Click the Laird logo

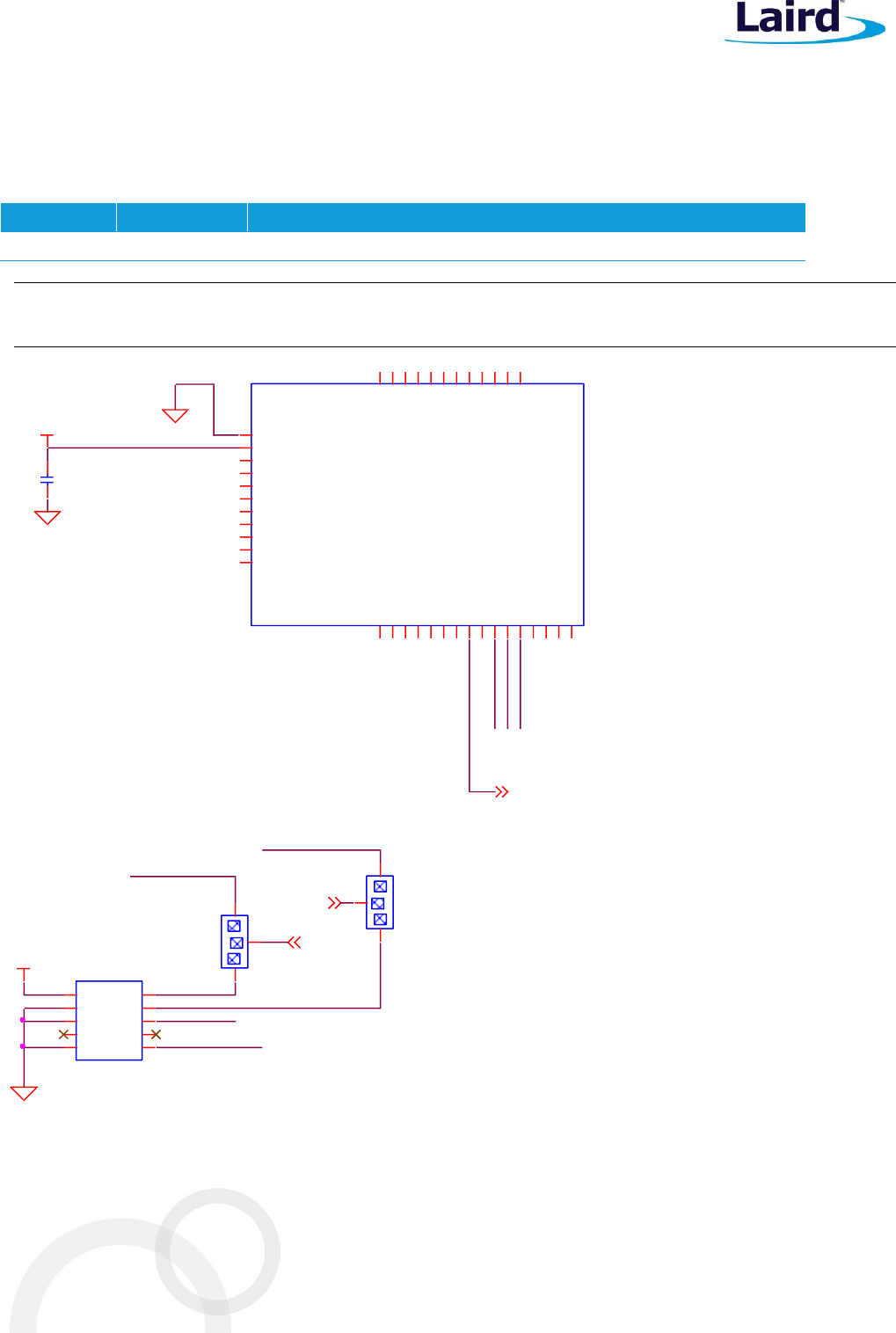tap(804, 22)
